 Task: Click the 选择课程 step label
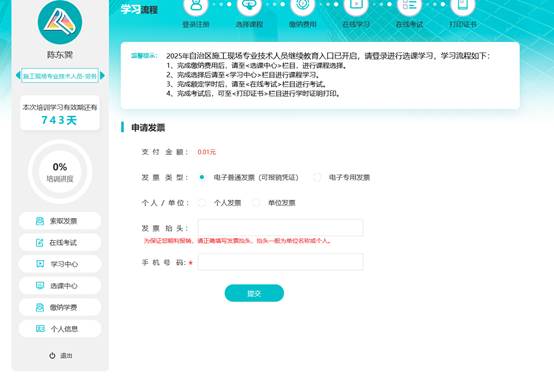[x=249, y=24]
